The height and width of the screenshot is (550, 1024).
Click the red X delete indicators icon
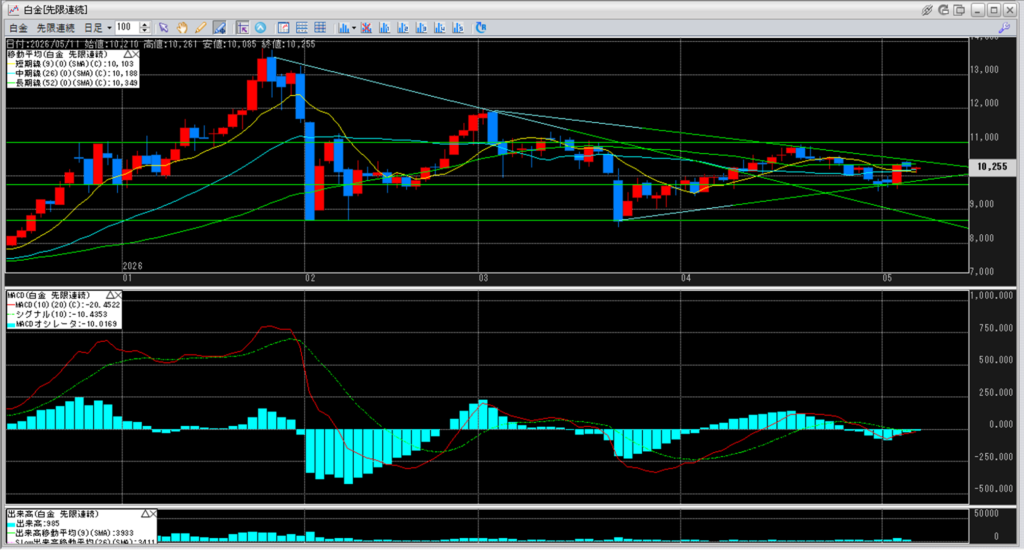point(366,27)
